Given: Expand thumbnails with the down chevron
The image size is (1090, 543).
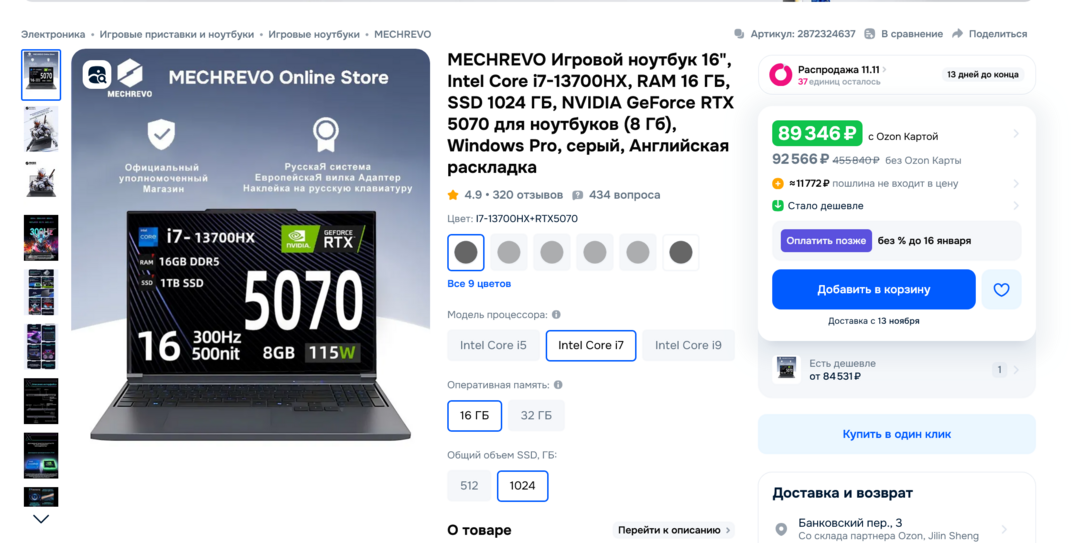Looking at the screenshot, I should tap(41, 519).
